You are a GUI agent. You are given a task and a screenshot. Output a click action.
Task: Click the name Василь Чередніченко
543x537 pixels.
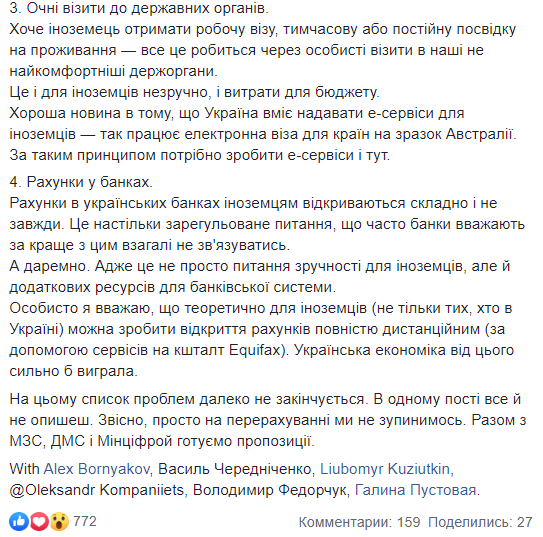click(234, 469)
